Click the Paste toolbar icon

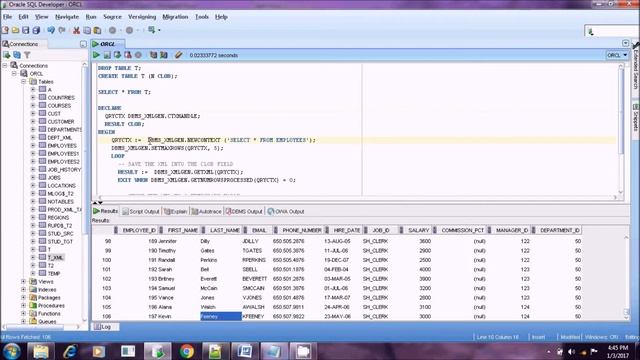point(98,30)
